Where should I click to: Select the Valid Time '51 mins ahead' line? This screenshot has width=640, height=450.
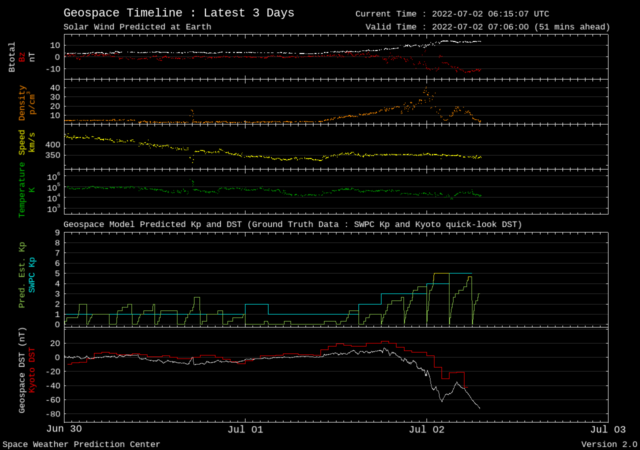click(487, 27)
